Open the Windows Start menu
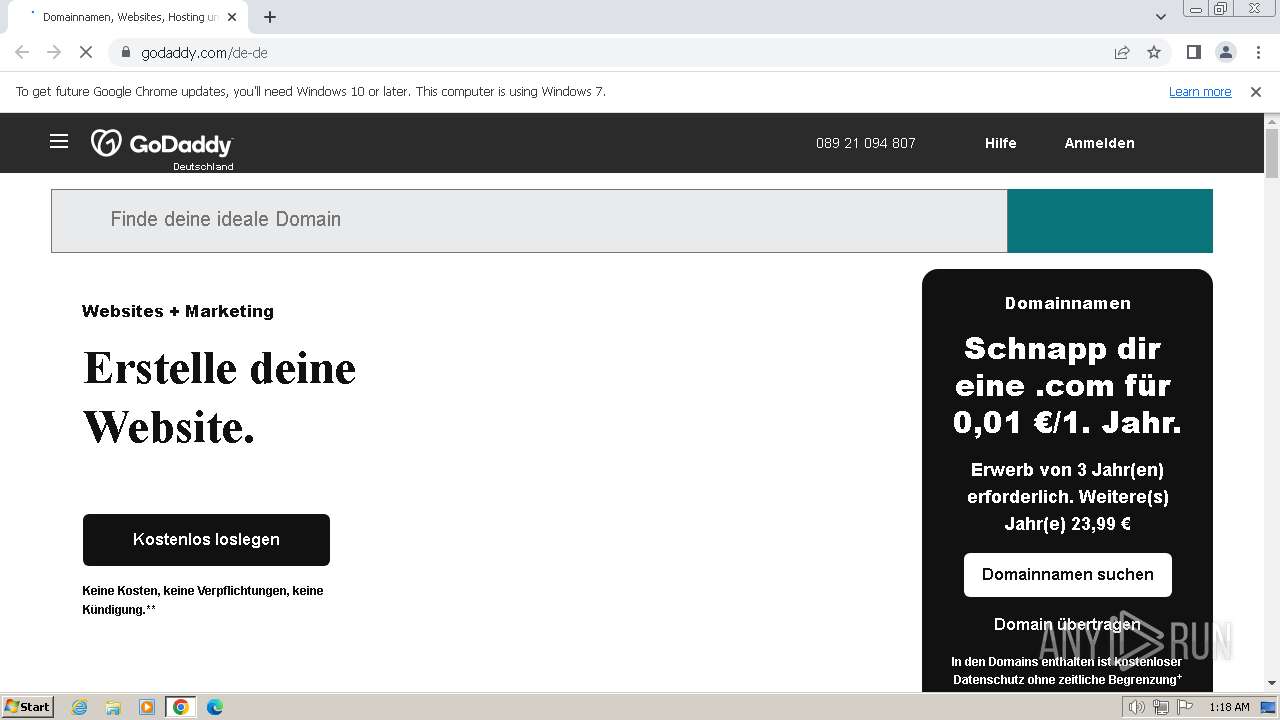The width and height of the screenshot is (1280, 720). [28, 707]
